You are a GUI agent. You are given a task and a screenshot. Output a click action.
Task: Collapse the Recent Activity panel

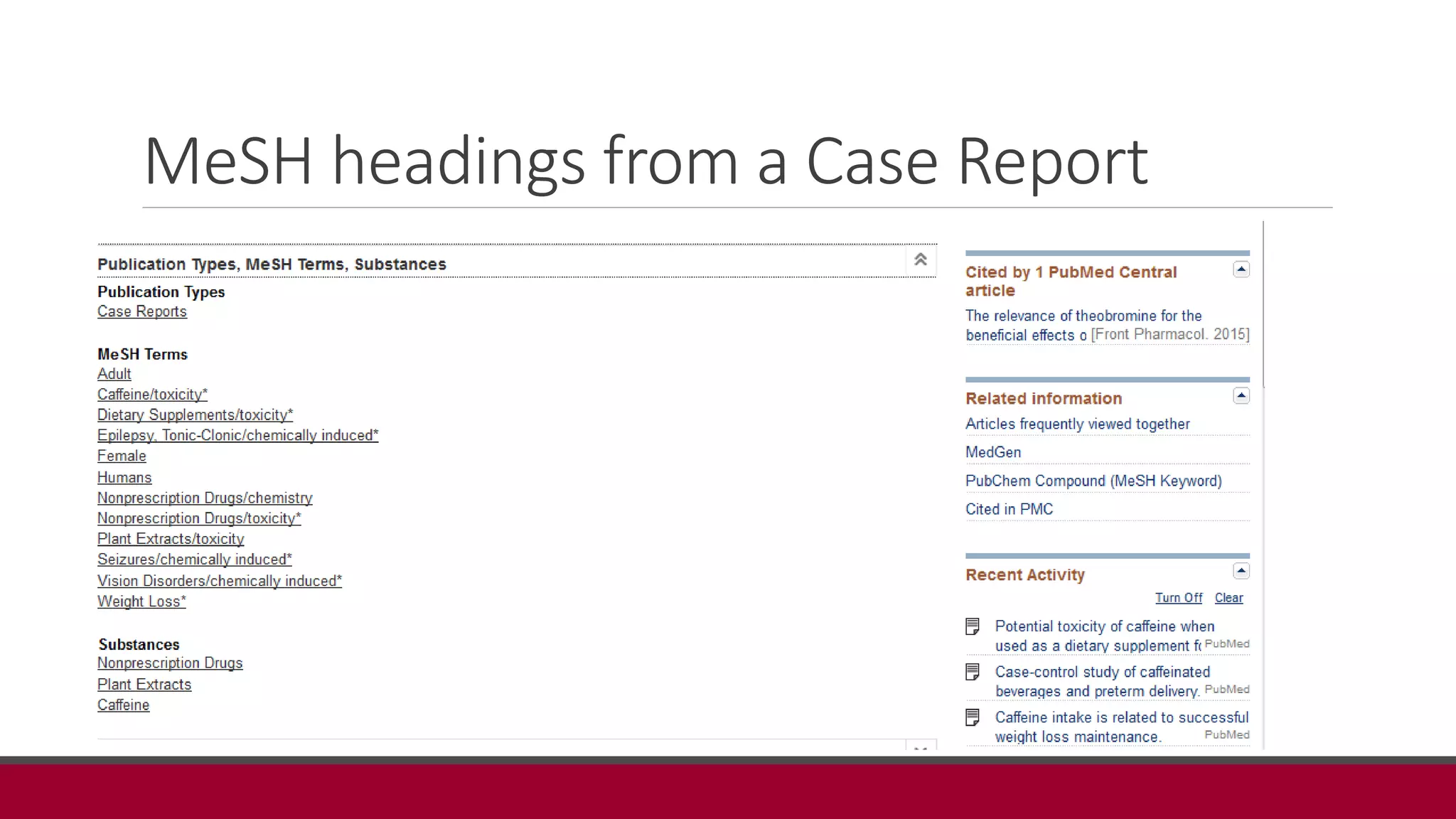1241,571
